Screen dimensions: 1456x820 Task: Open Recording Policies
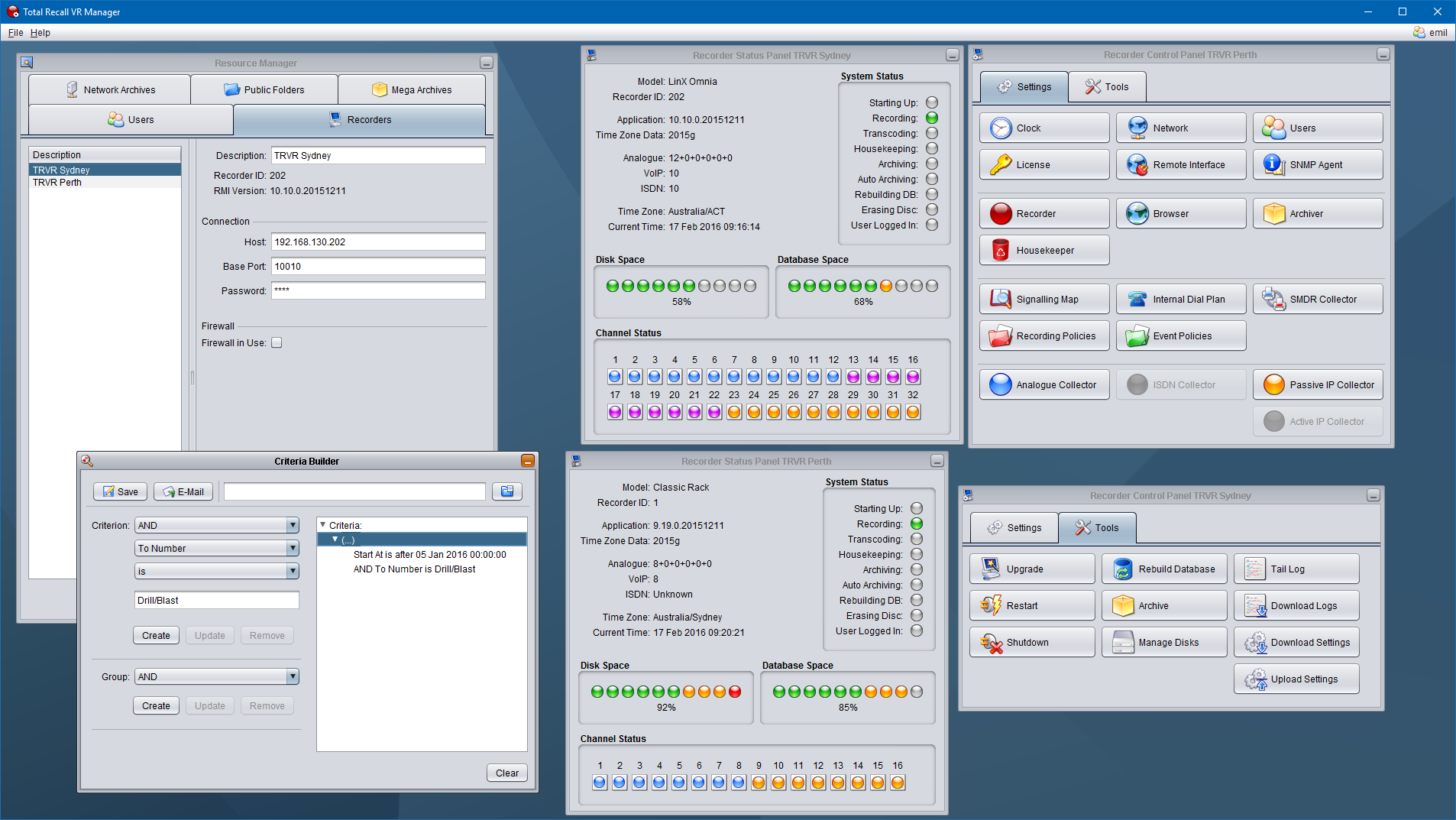[1043, 336]
